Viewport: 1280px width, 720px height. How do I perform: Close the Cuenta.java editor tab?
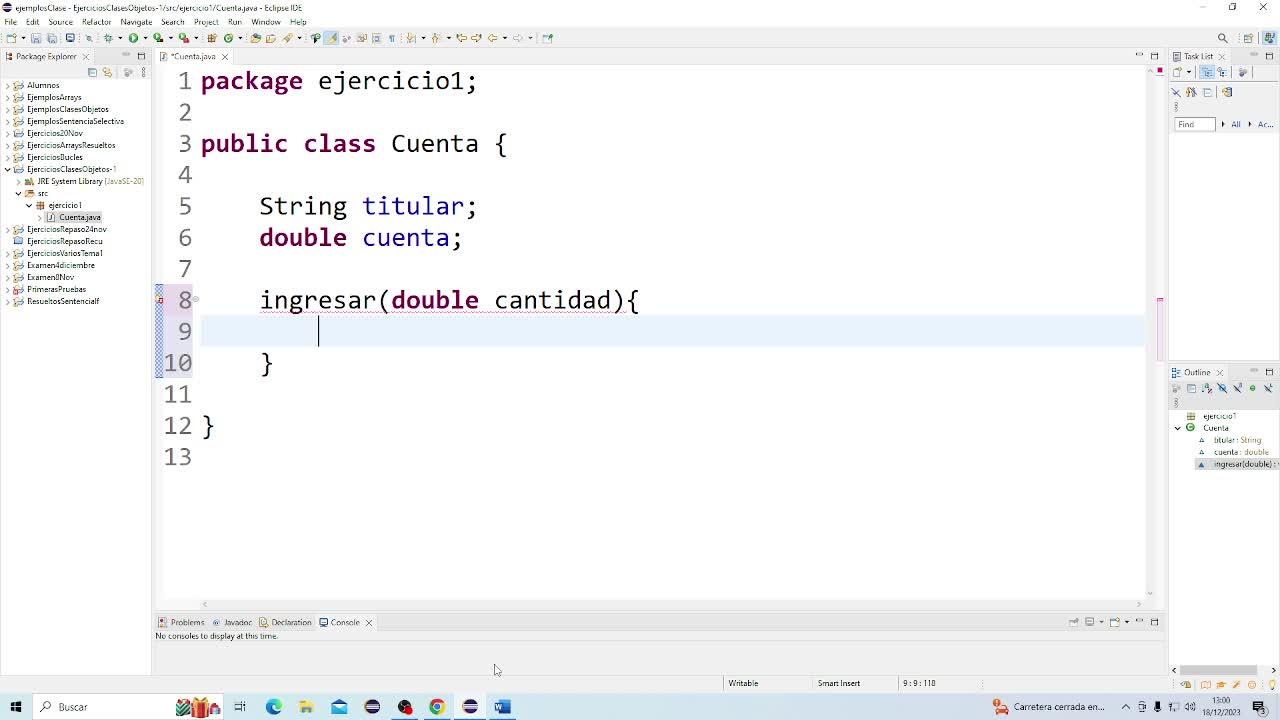pyautogui.click(x=225, y=56)
